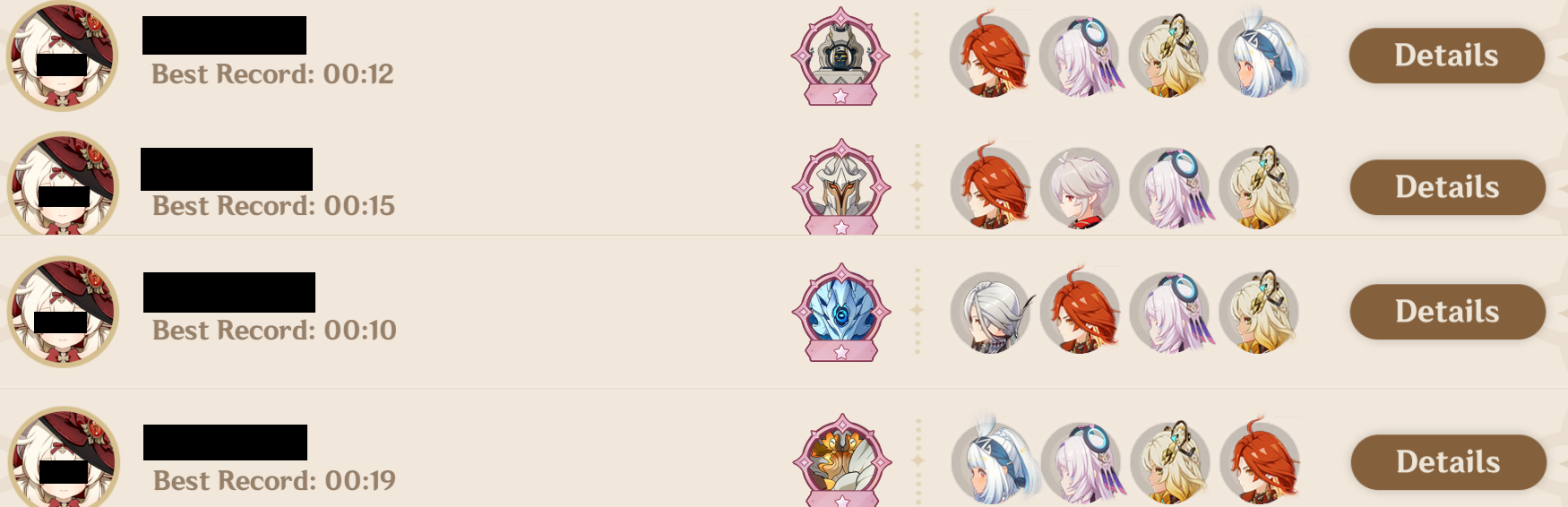Select silver-haired red-eyed character in second row
Screen dimensions: 1568x507
(x=1080, y=187)
